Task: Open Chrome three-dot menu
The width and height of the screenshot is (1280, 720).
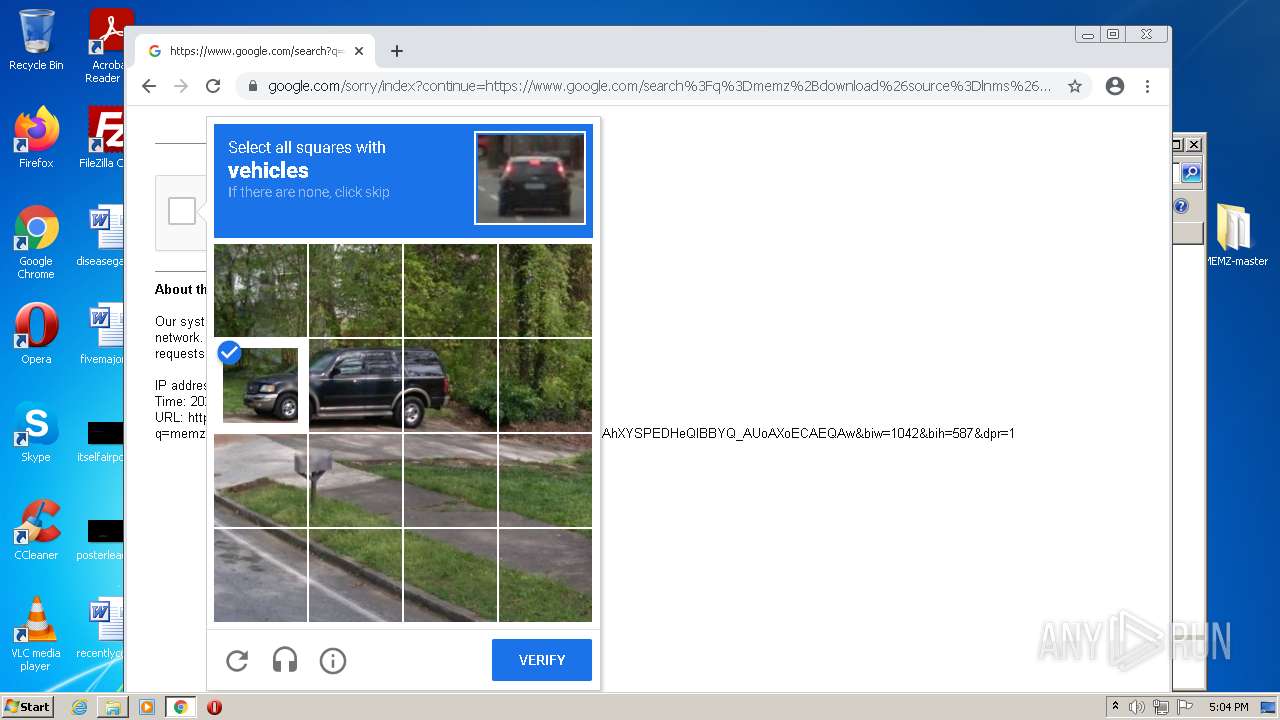Action: [1148, 86]
